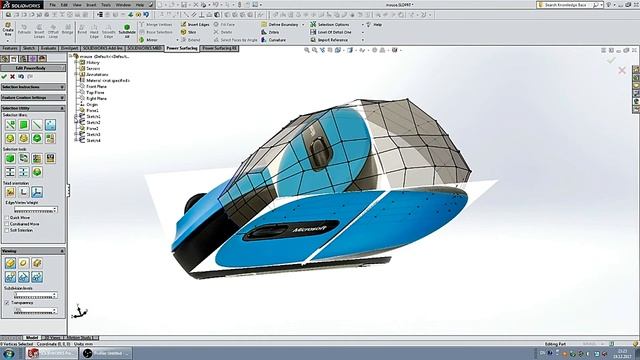Image resolution: width=640 pixels, height=360 pixels.
Task: Enable the Soft Selection checkbox
Action: pyautogui.click(x=7, y=230)
